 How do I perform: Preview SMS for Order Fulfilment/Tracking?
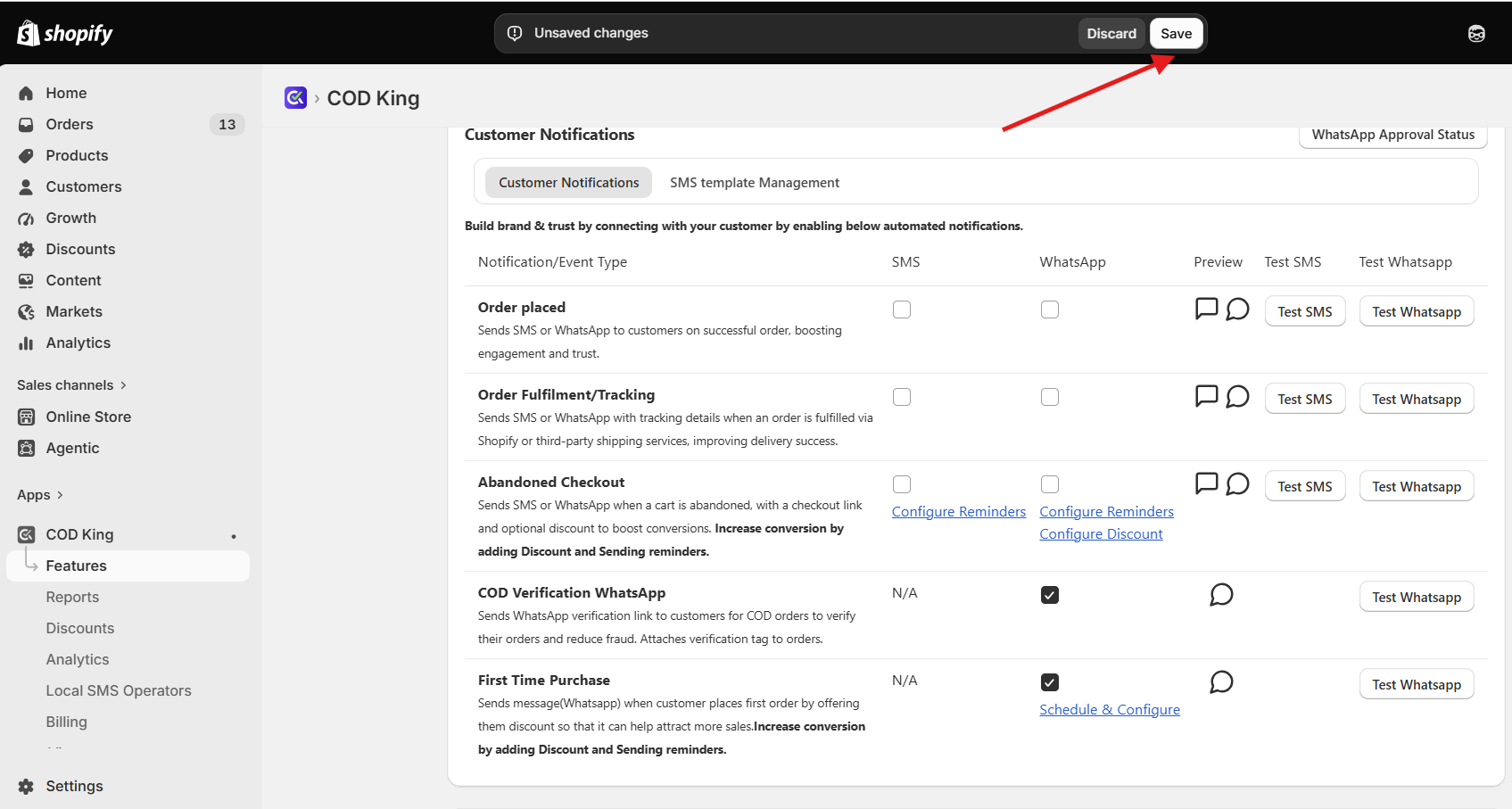coord(1206,396)
